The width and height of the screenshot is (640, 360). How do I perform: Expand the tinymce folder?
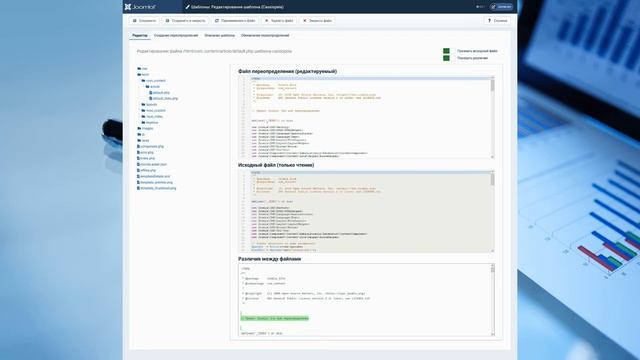pos(150,122)
